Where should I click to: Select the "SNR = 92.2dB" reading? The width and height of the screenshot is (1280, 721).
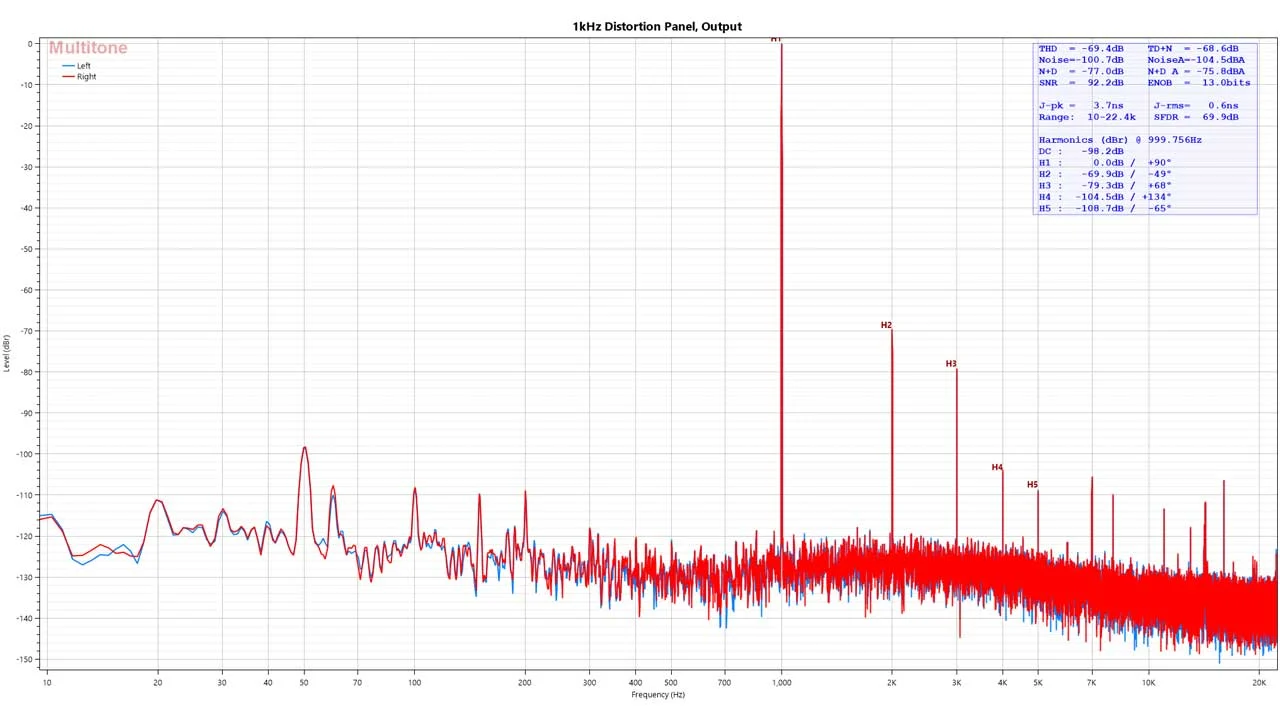pyautogui.click(x=1081, y=83)
